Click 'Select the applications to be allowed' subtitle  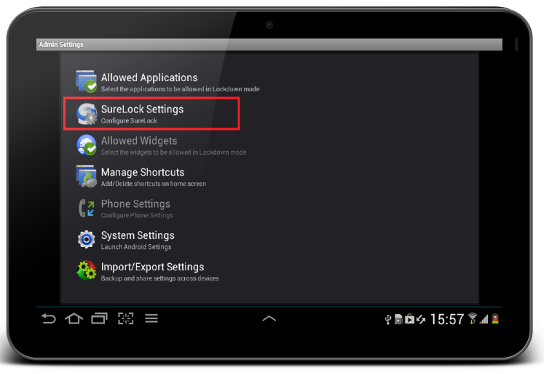point(180,89)
